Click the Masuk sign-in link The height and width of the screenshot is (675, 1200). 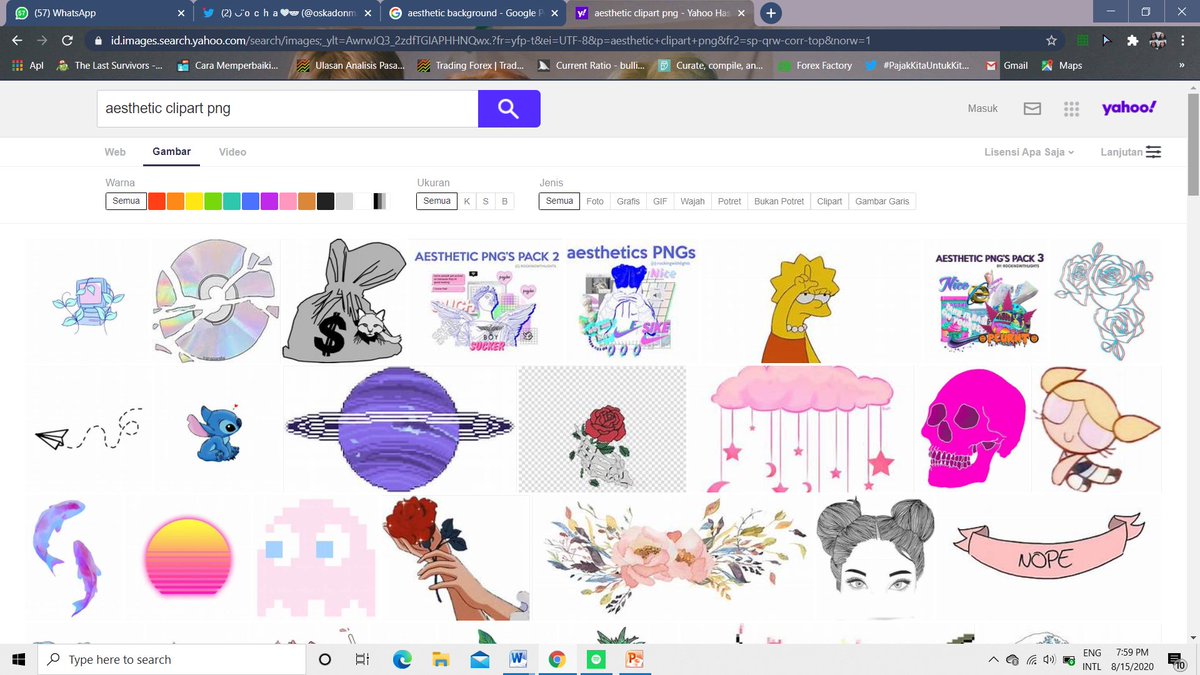pyautogui.click(x=982, y=108)
